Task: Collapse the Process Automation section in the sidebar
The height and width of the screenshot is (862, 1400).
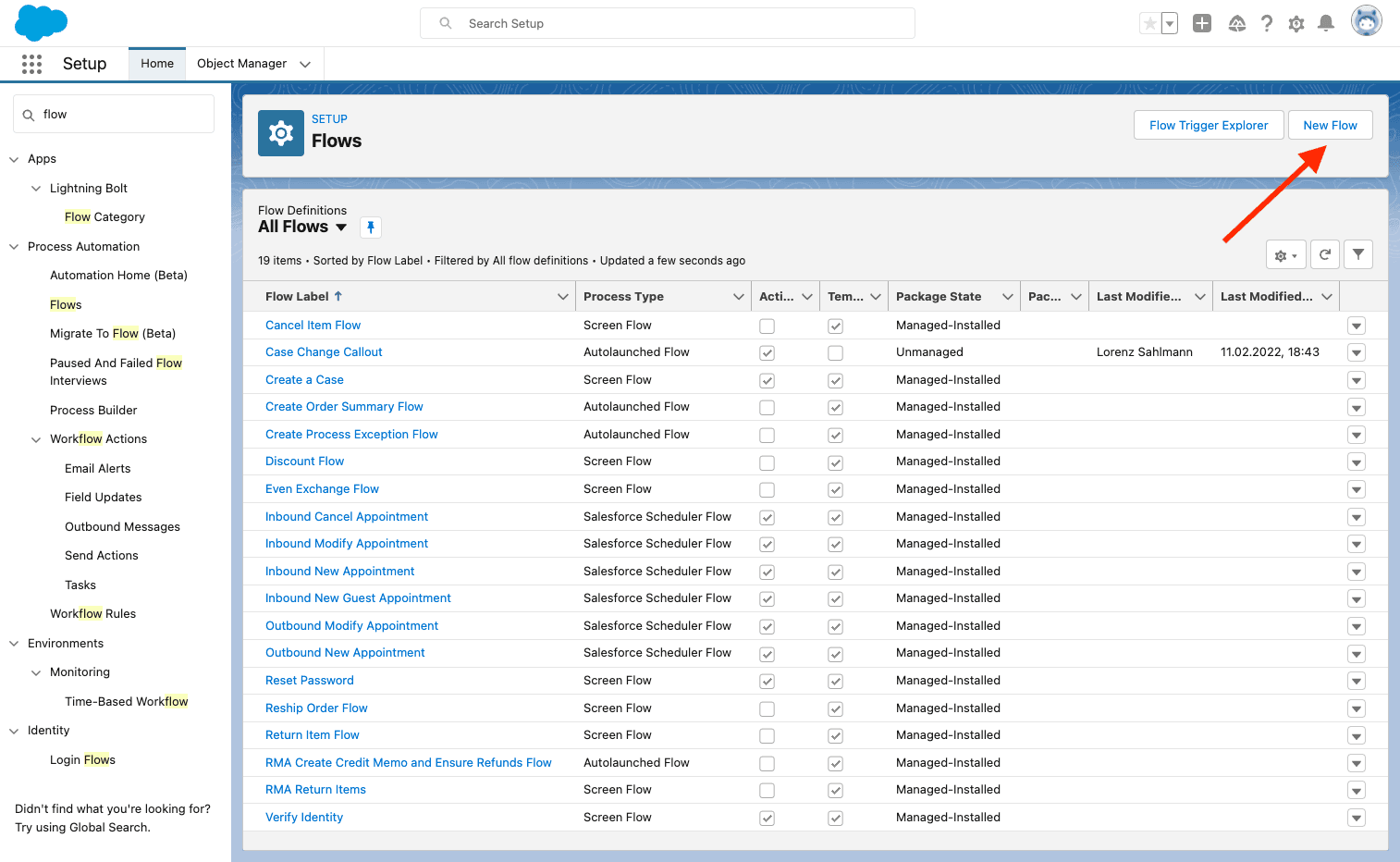Action: (13, 246)
